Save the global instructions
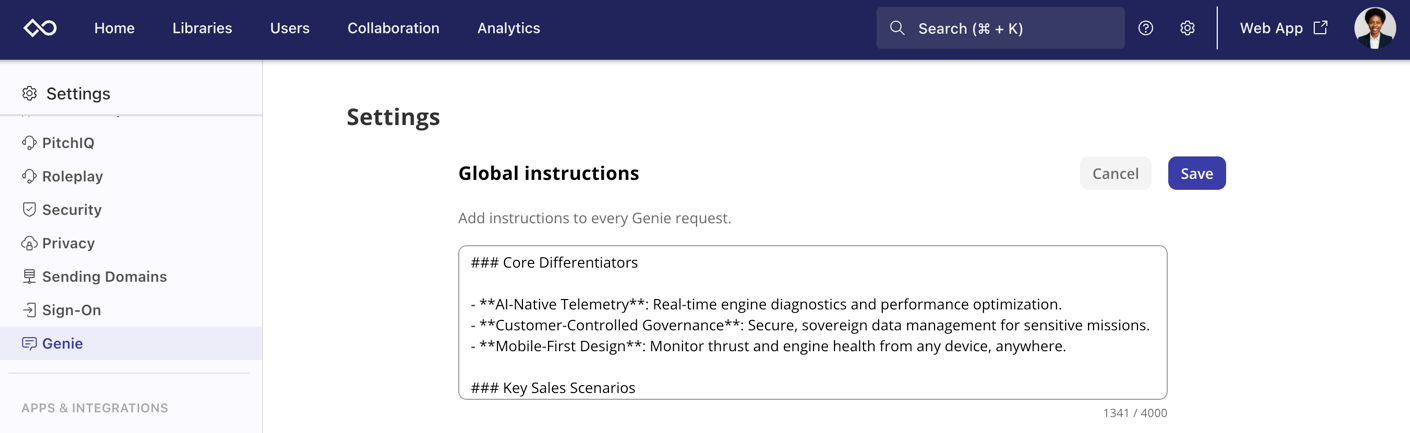The height and width of the screenshot is (433, 1410). [1196, 173]
